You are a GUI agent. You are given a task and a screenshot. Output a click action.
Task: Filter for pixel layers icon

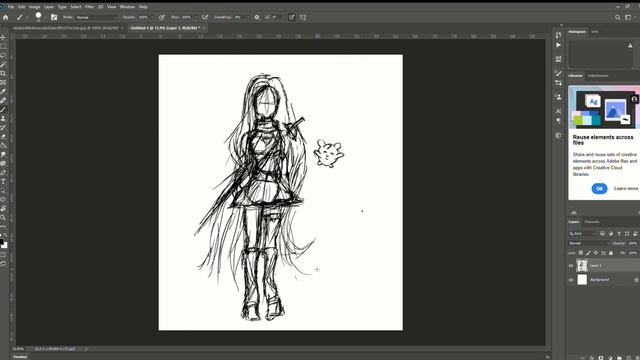[x=602, y=233]
